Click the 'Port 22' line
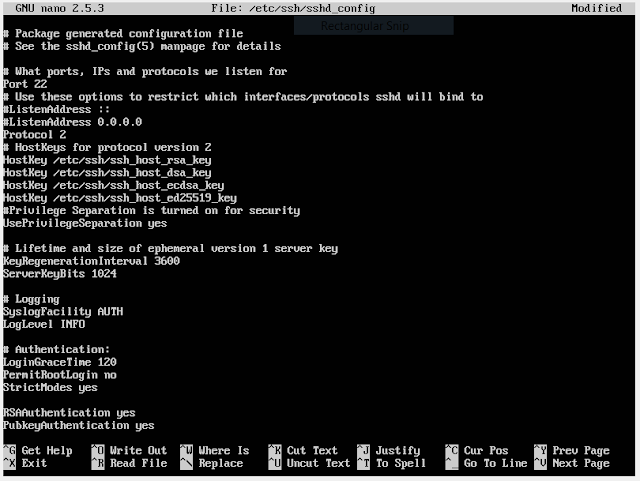This screenshot has width=640, height=481. (x=25, y=84)
